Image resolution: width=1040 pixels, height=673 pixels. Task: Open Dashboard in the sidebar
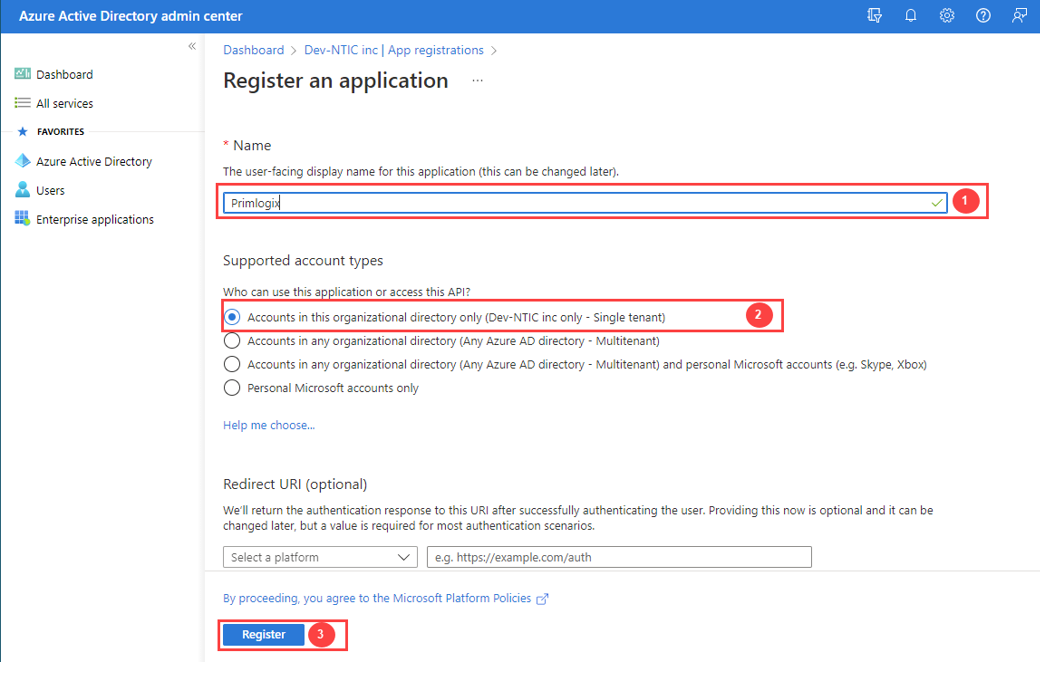point(64,74)
